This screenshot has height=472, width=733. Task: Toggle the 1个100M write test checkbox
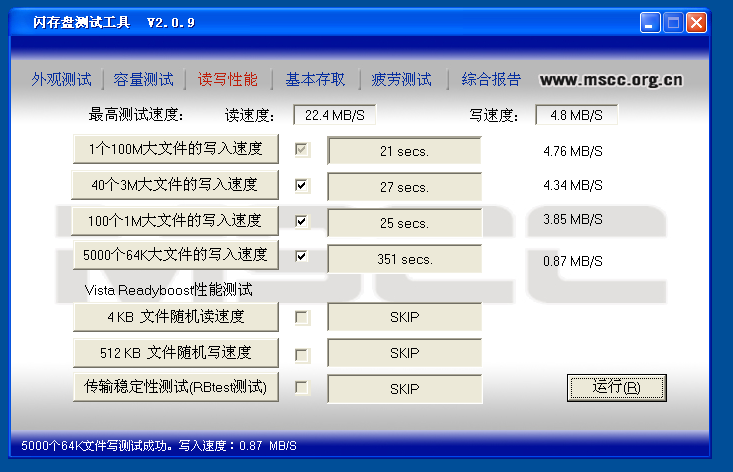[302, 150]
